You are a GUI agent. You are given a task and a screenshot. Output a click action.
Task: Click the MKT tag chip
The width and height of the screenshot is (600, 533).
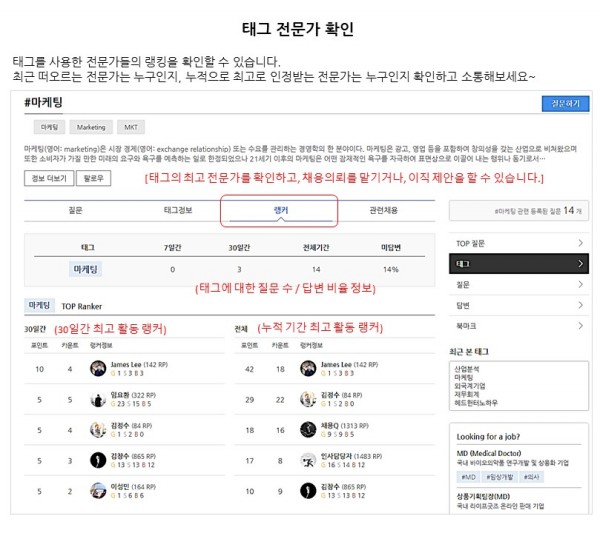pos(130,128)
